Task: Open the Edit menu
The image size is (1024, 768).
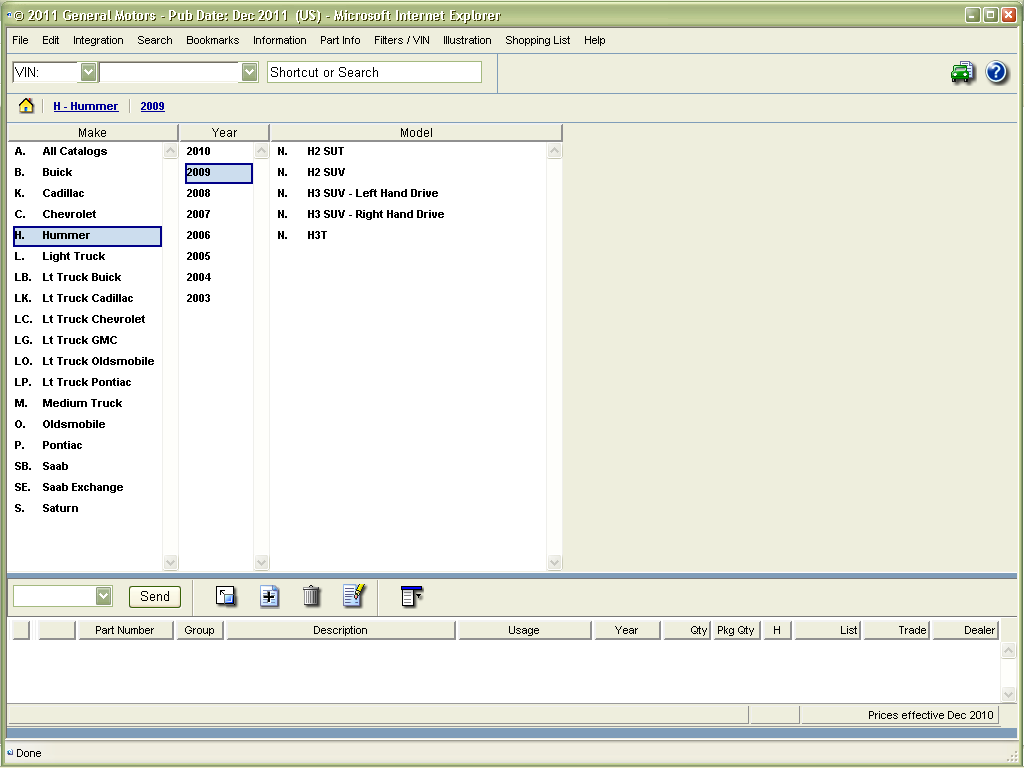Action: pyautogui.click(x=50, y=40)
